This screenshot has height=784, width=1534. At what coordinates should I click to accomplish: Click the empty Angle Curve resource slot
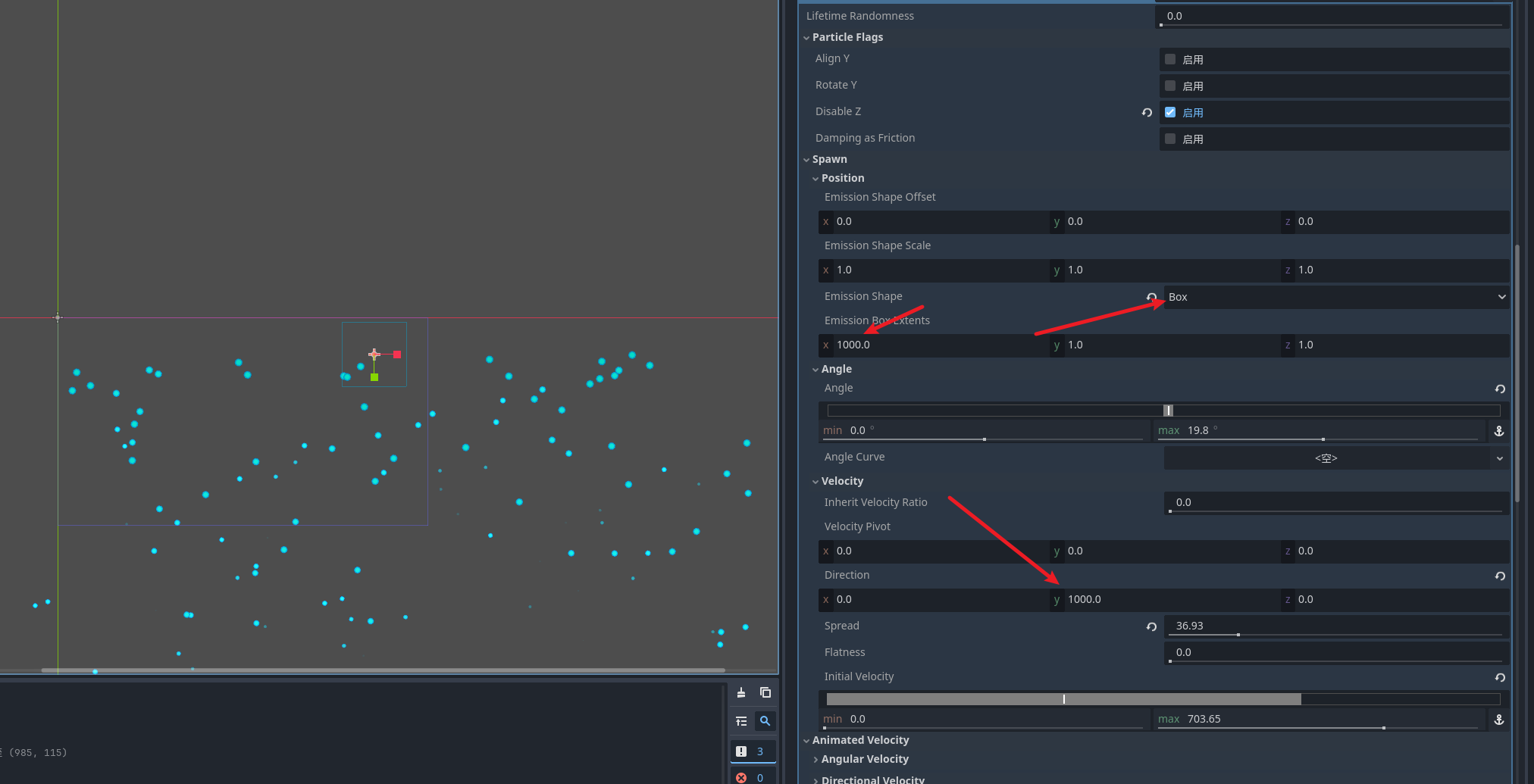click(1326, 458)
